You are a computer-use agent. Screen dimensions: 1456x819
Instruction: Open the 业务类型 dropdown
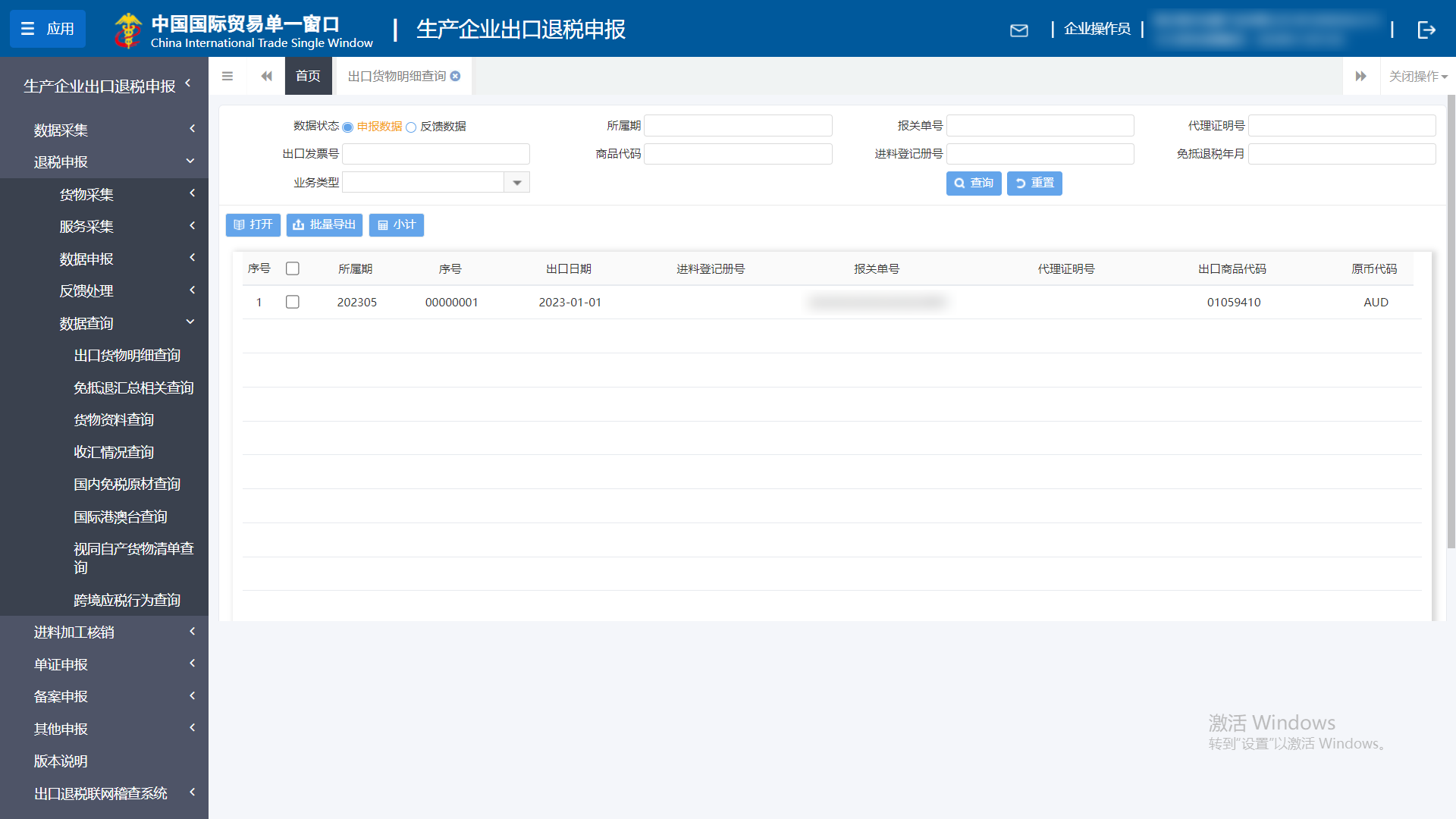click(x=516, y=182)
